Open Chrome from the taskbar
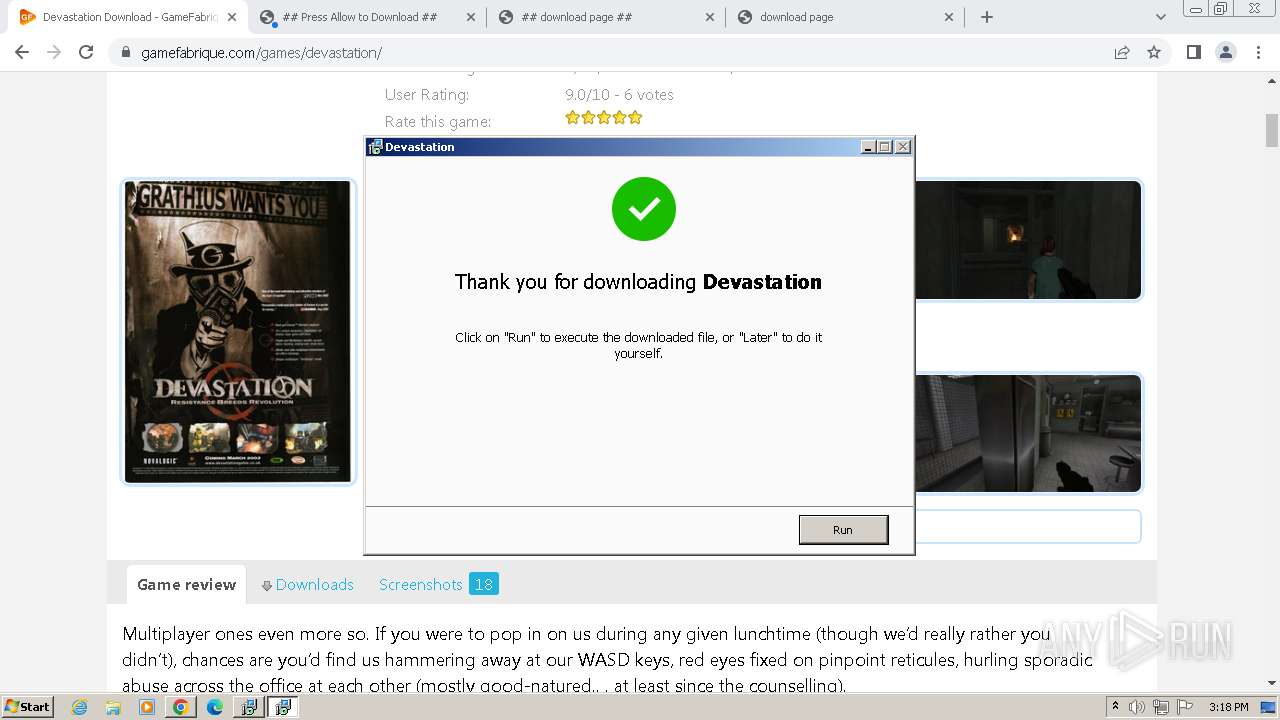The width and height of the screenshot is (1280, 720). click(x=181, y=707)
